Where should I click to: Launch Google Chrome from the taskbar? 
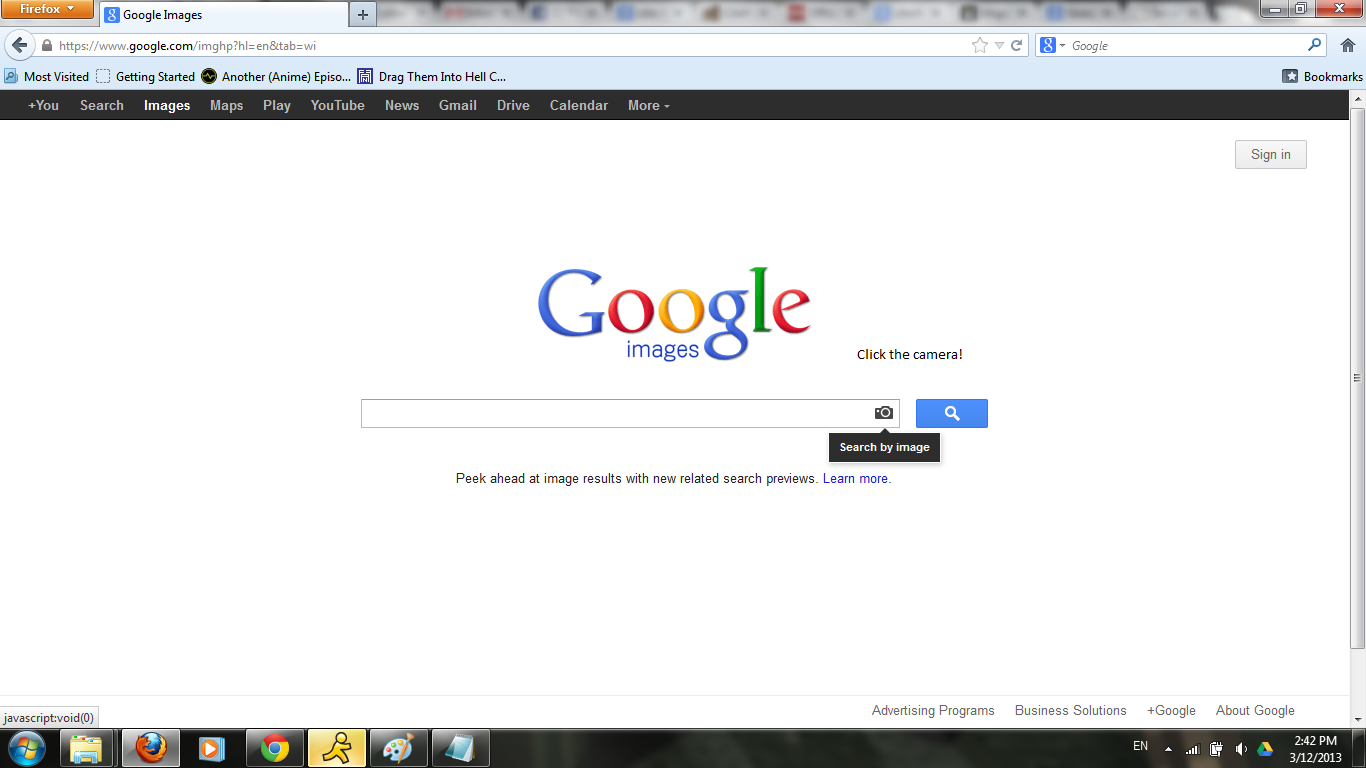tap(275, 748)
